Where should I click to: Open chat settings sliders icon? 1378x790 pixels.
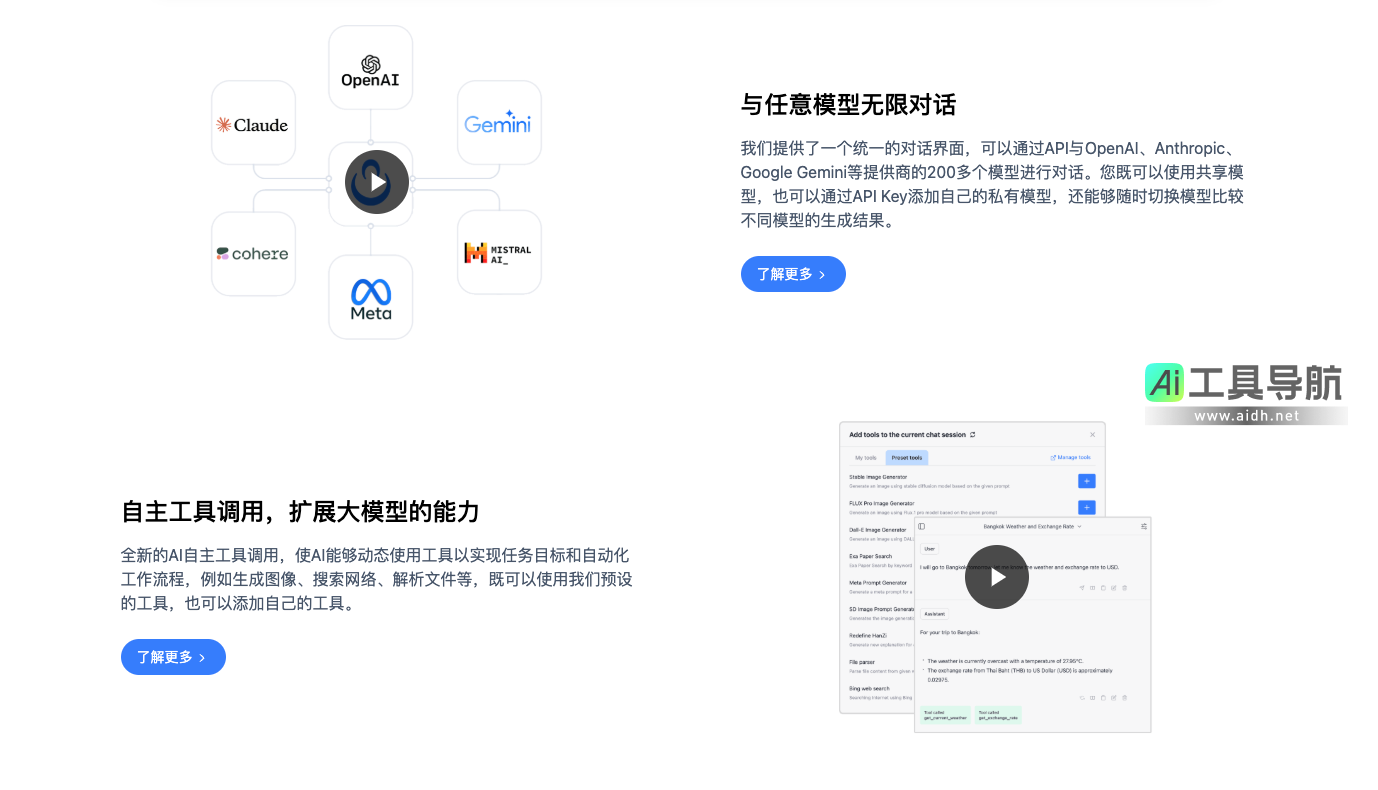pos(1143,526)
